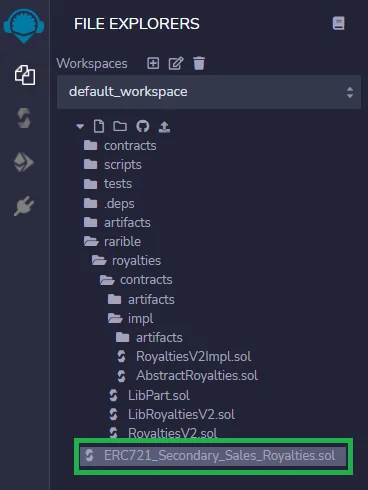Collapse the workspace root tree arrow
The height and width of the screenshot is (490, 368).
click(x=80, y=126)
